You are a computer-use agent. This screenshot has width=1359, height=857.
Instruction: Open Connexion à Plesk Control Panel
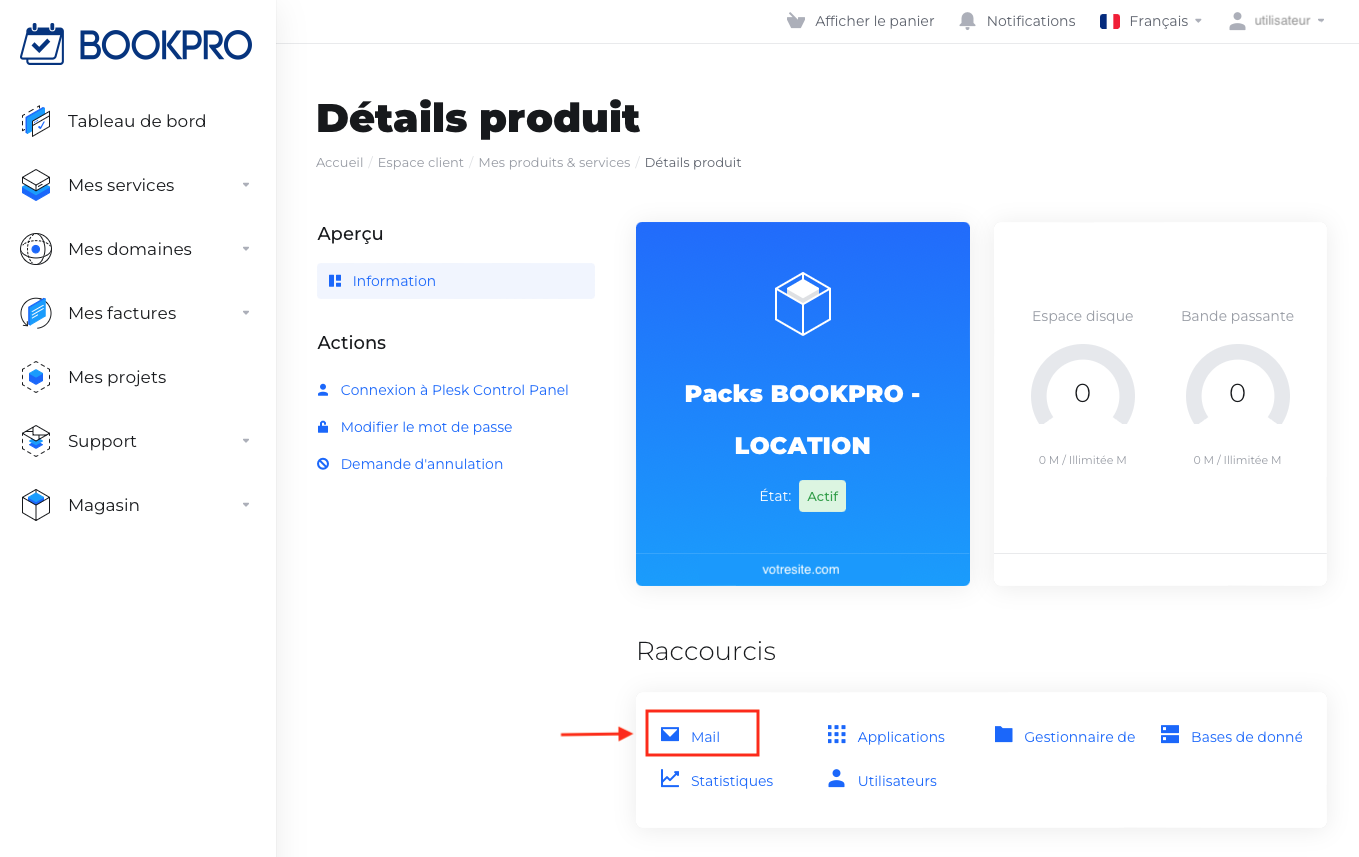[x=455, y=390]
